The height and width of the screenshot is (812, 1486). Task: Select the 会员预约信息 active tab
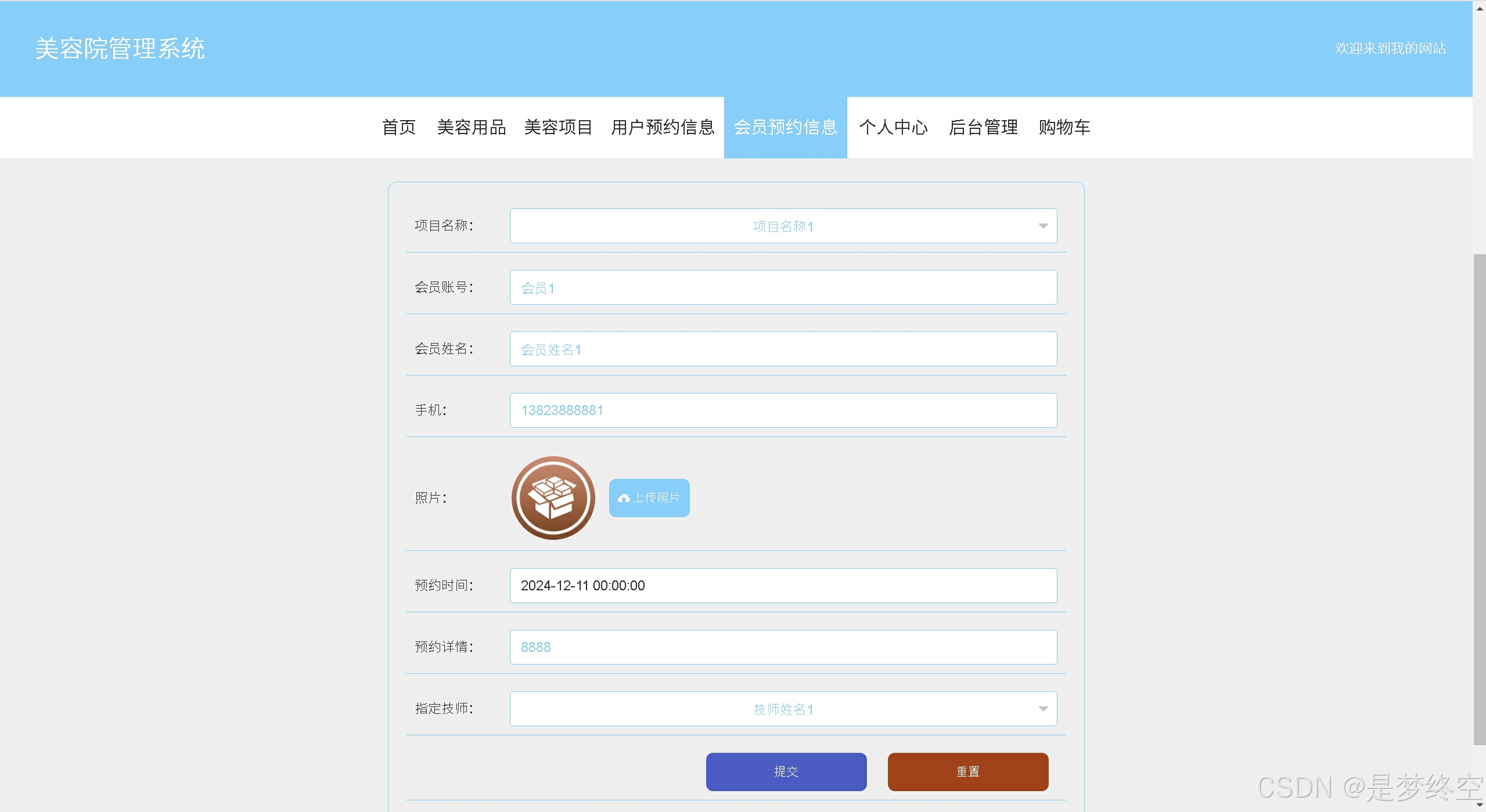[x=785, y=127]
